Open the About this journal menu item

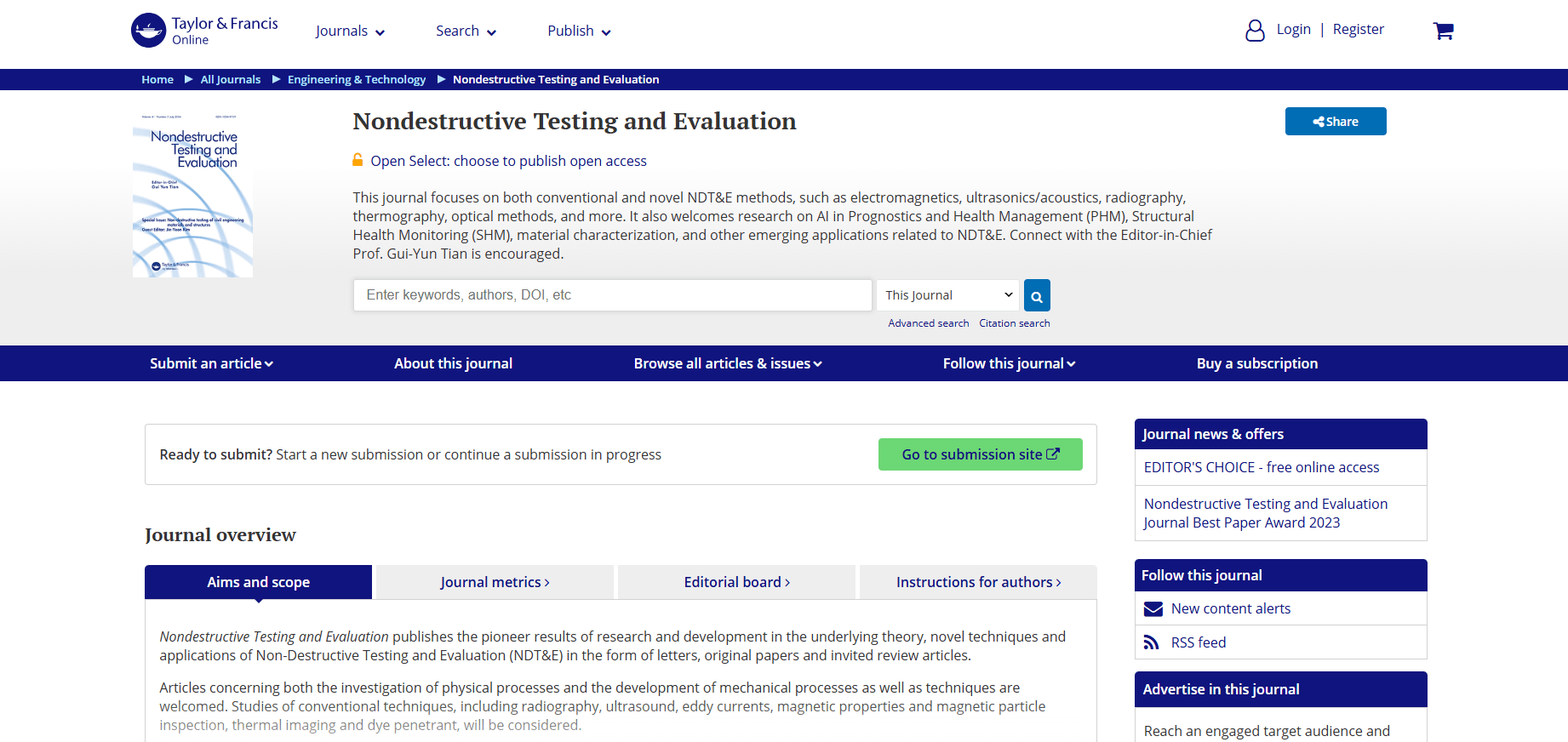(x=453, y=363)
